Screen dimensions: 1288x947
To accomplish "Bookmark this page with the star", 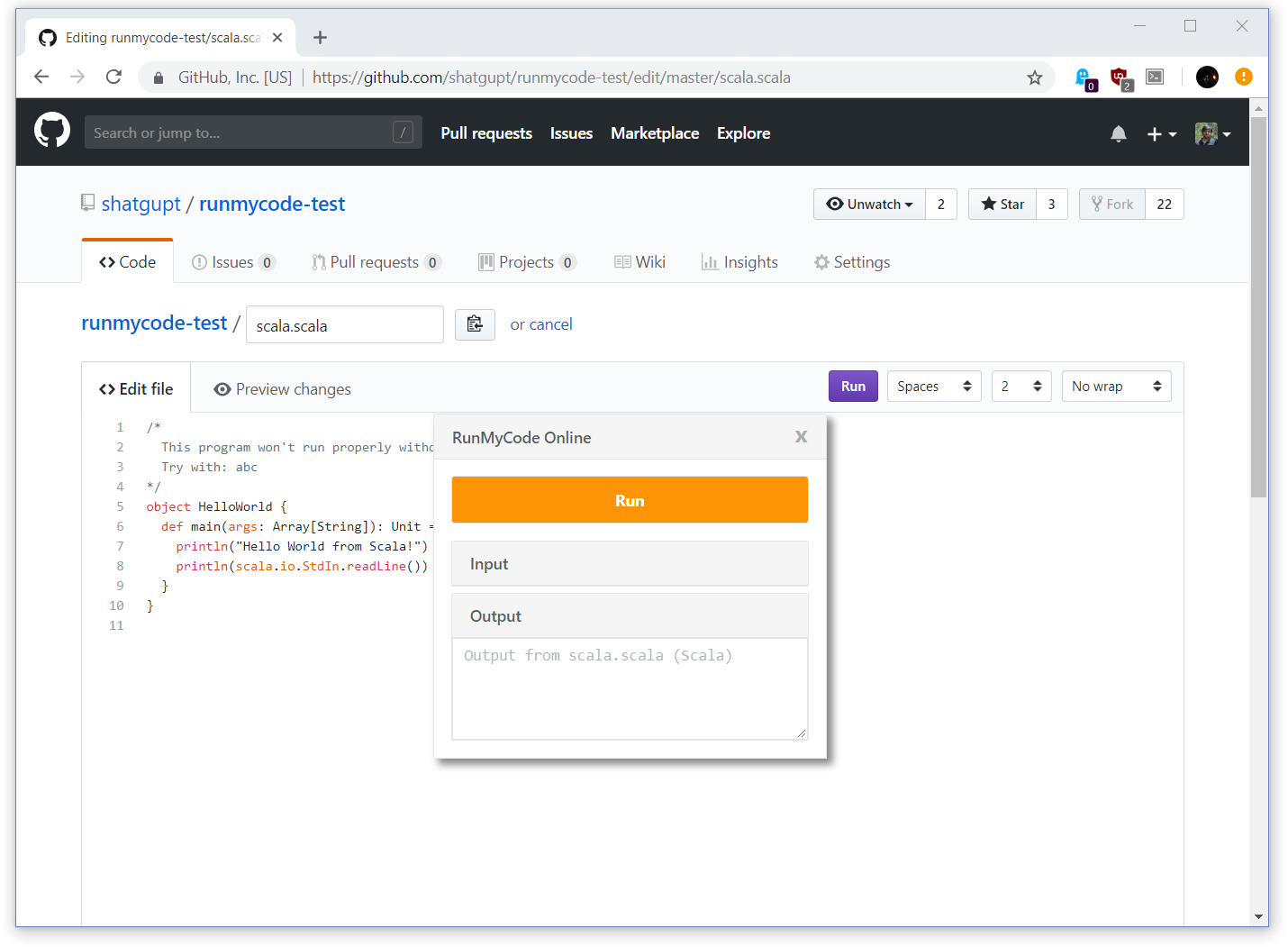I will 1035,77.
